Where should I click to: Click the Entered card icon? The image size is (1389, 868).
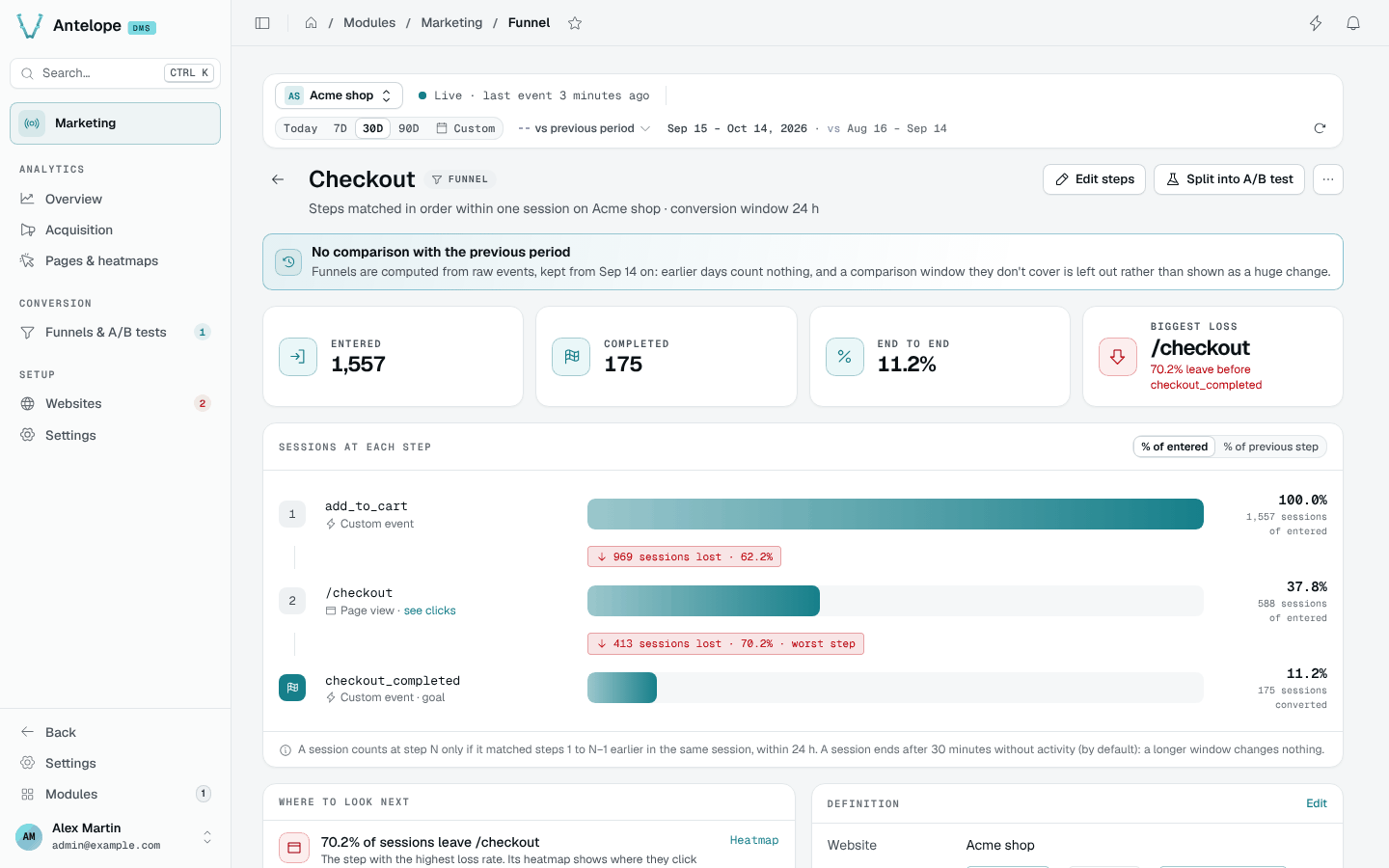pos(298,357)
